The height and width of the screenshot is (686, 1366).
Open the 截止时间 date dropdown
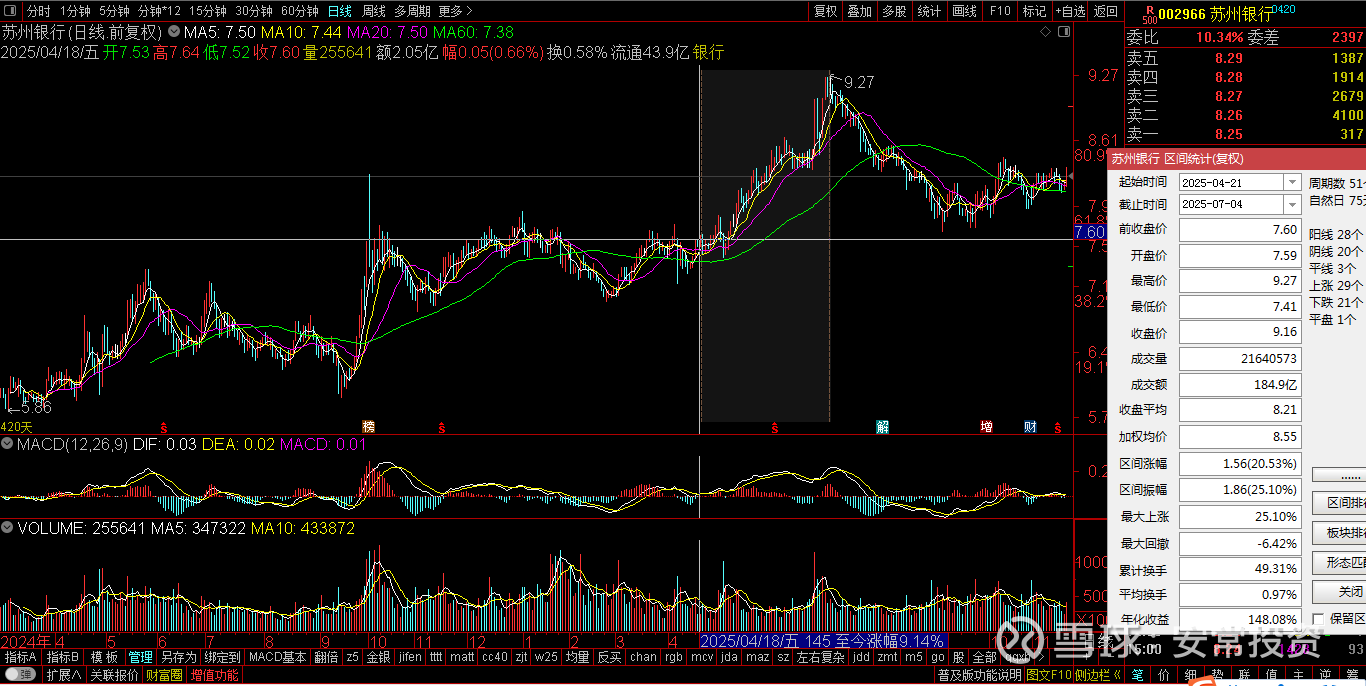click(1291, 204)
